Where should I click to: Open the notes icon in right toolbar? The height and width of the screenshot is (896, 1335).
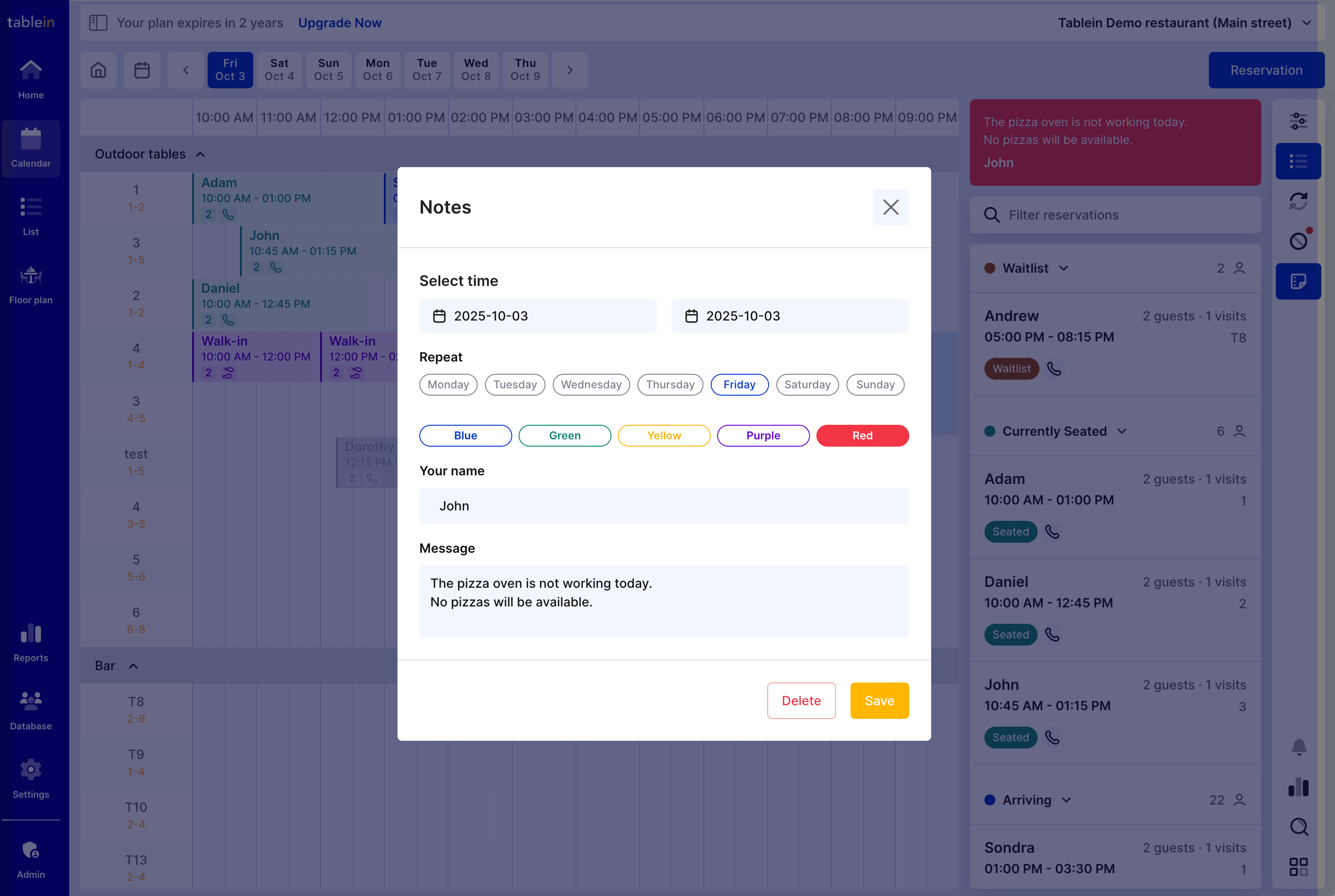pos(1298,281)
